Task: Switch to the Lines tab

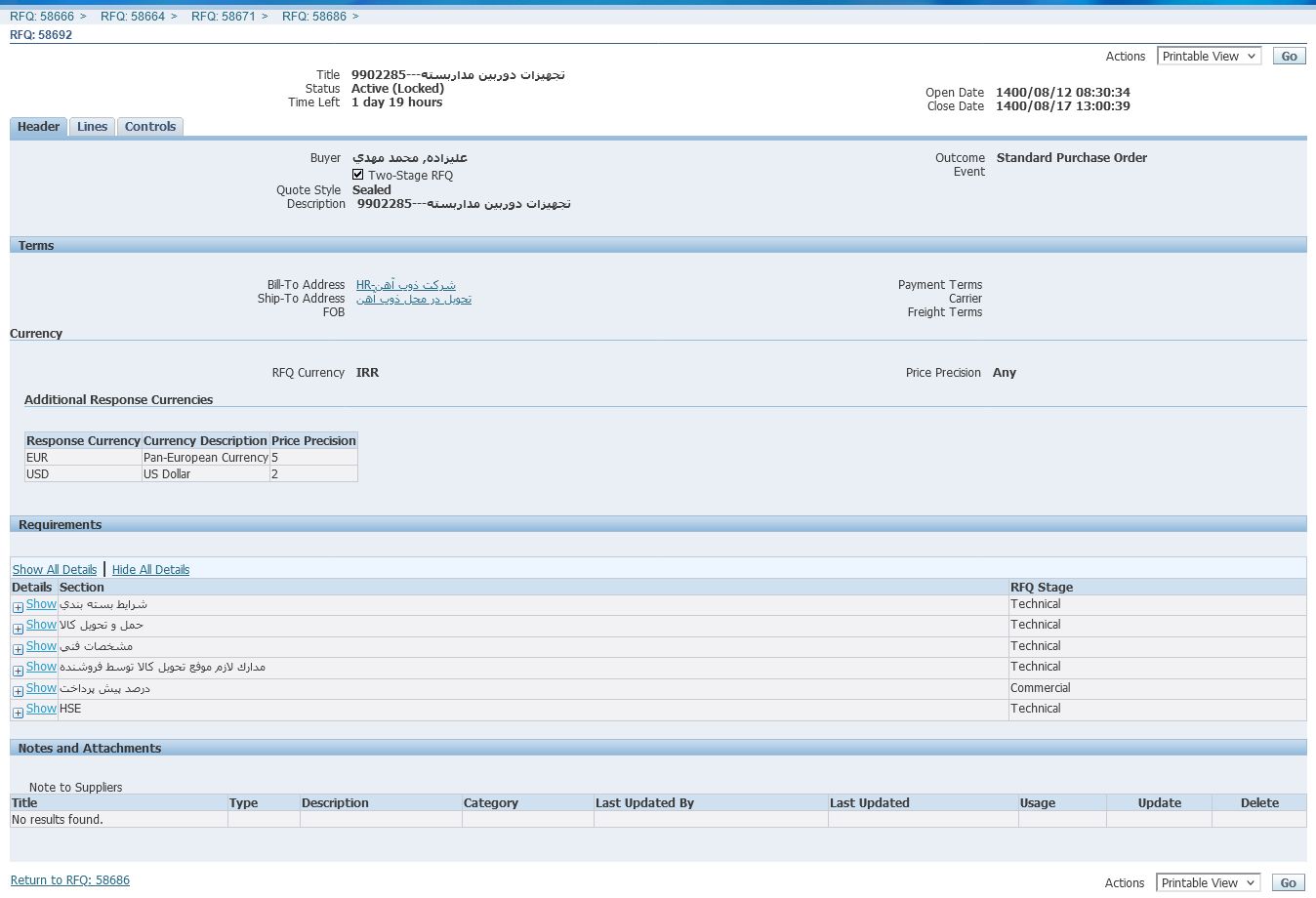Action: click(x=92, y=127)
